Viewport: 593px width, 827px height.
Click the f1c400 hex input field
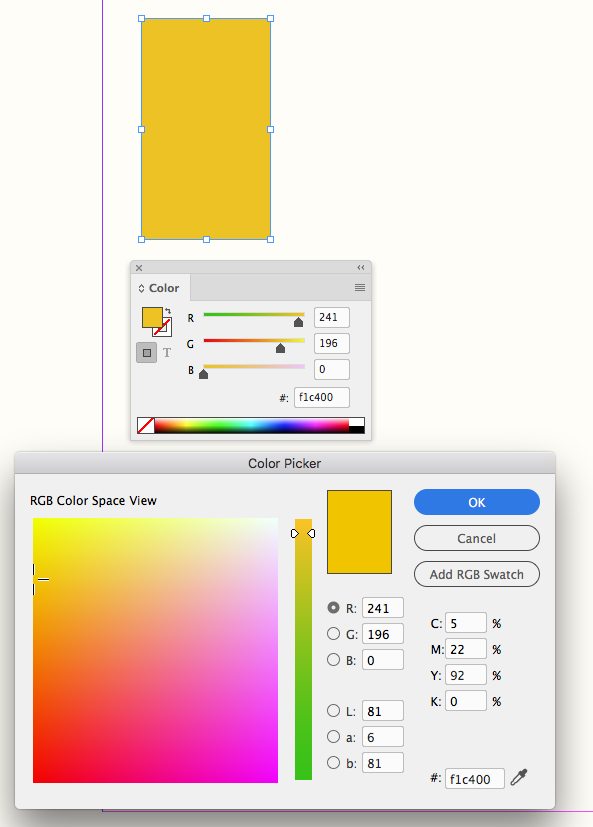coord(475,778)
